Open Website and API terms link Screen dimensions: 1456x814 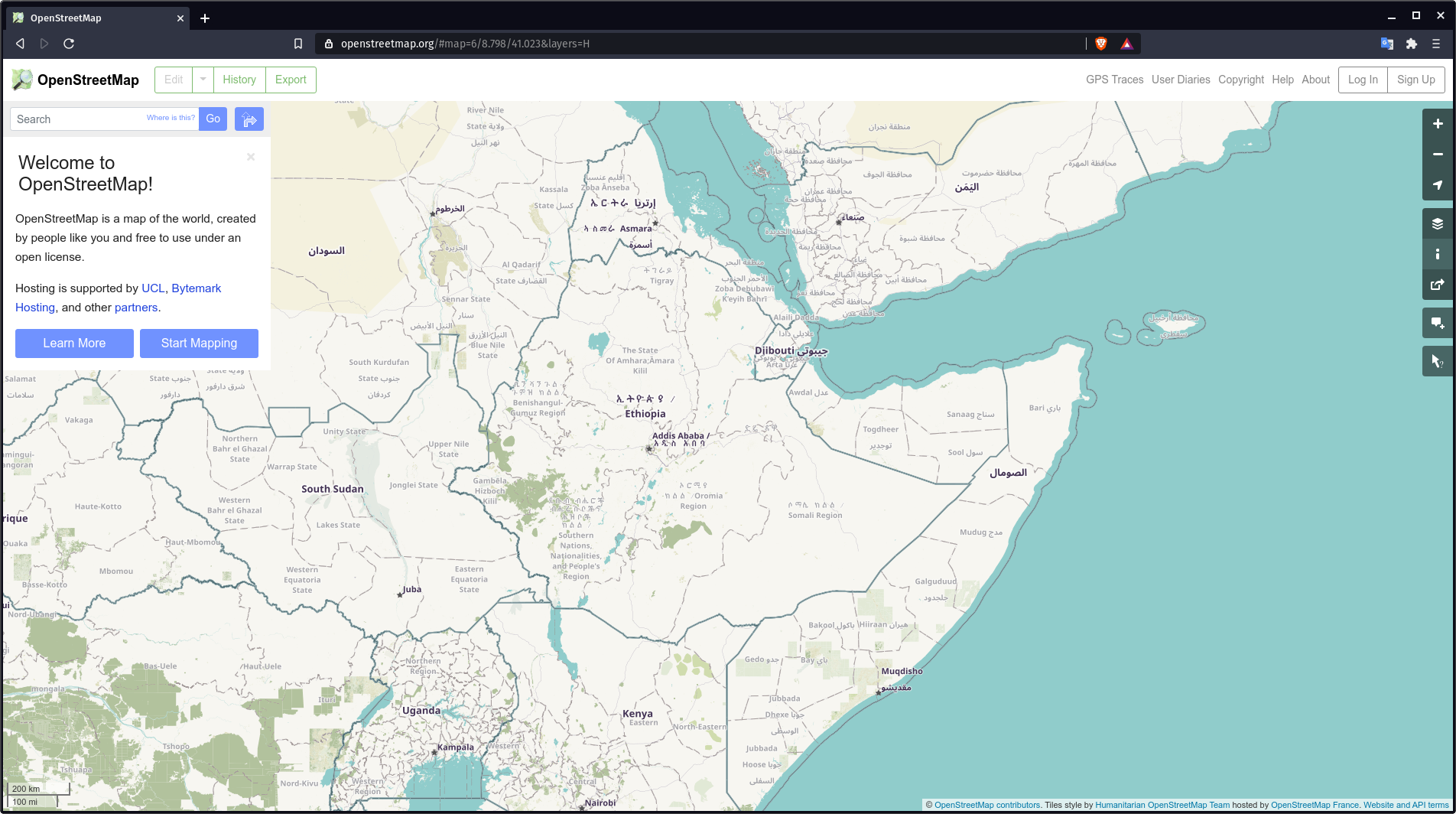(x=1406, y=805)
